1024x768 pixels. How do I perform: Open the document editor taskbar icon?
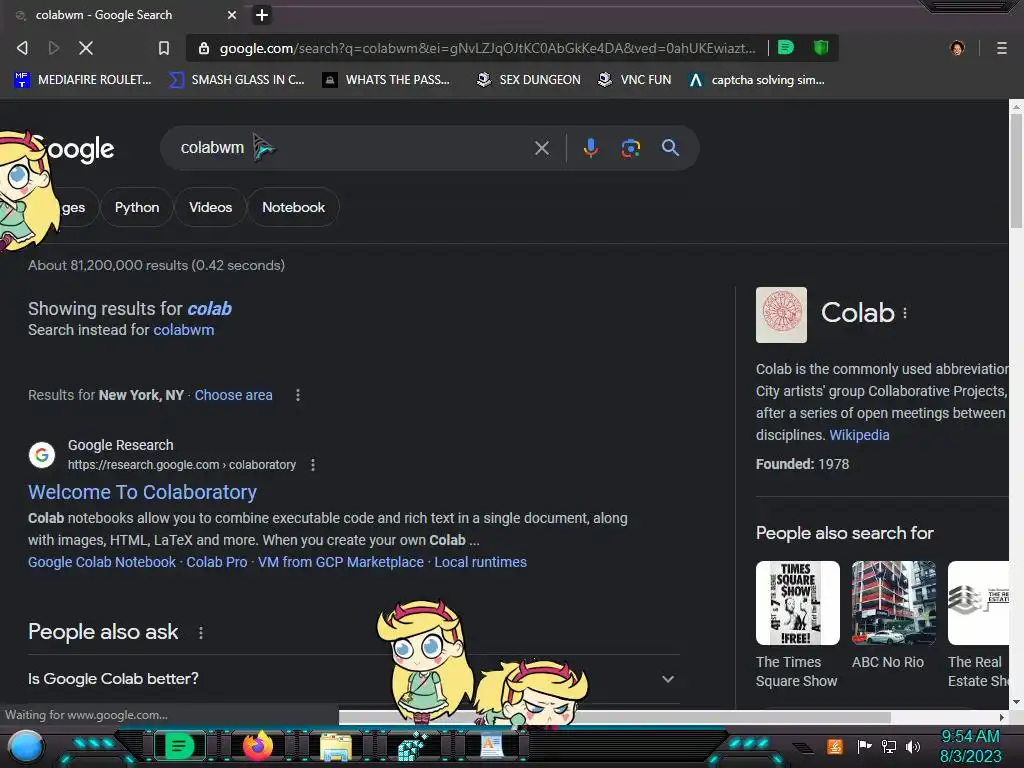[492, 746]
